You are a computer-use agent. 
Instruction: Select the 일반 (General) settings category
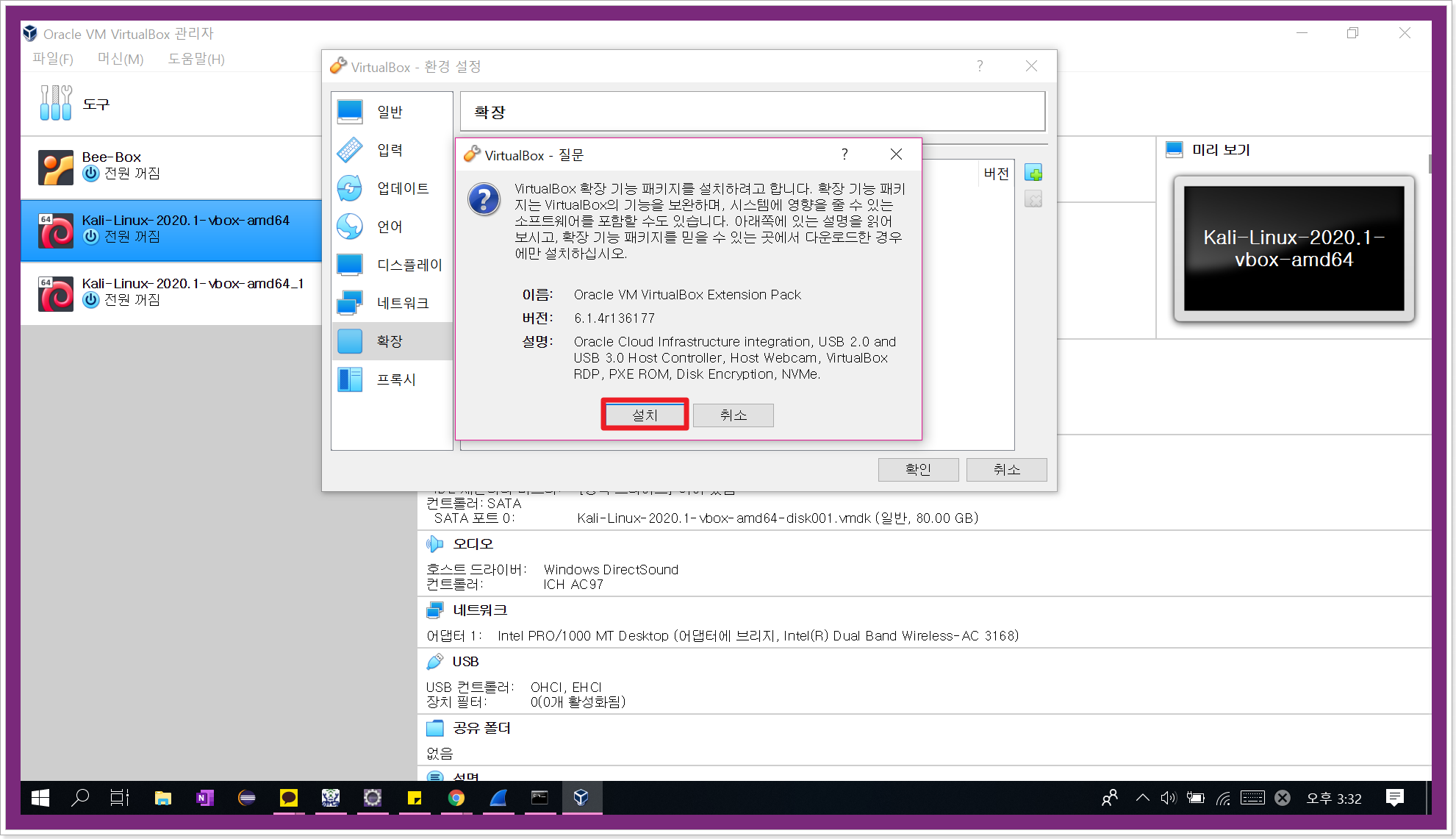coord(390,112)
